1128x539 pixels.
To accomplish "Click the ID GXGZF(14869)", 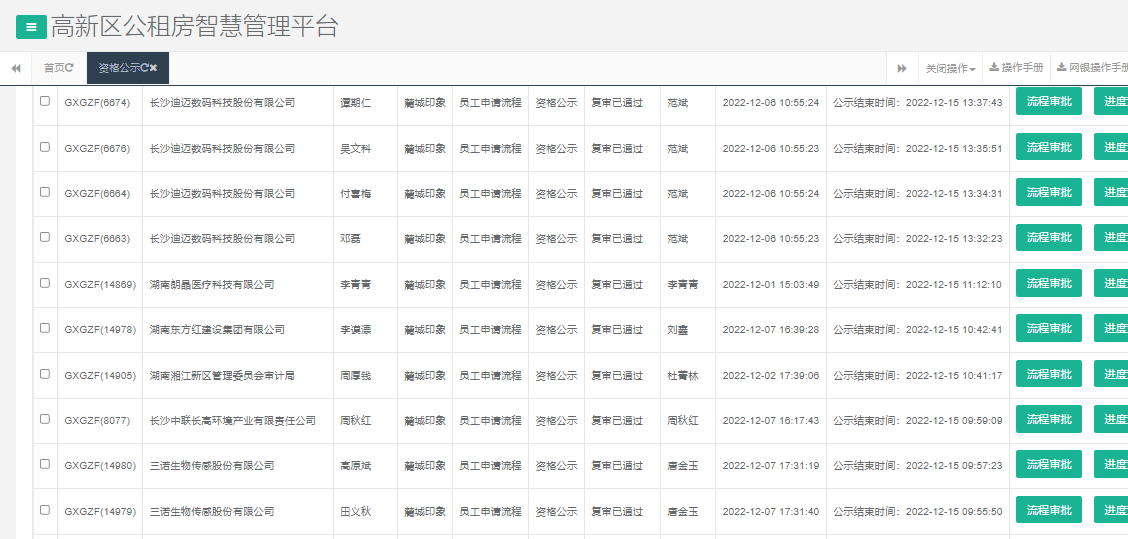I will coord(100,285).
